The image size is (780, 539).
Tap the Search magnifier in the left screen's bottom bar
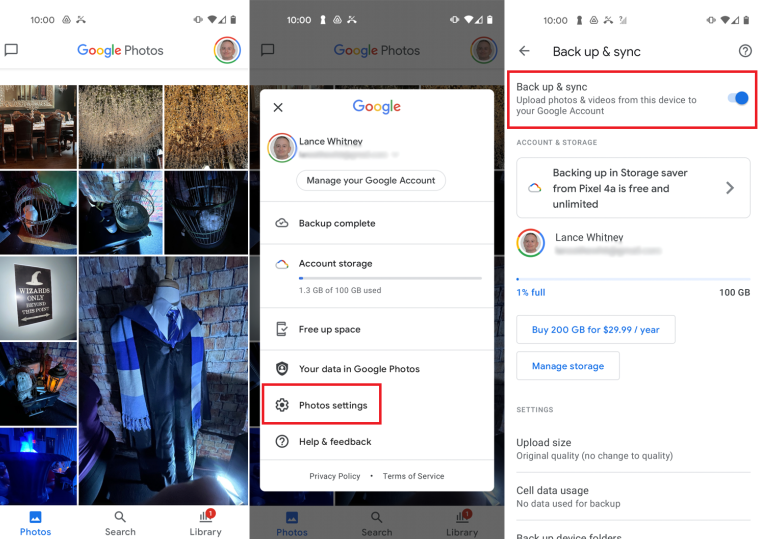(120, 522)
